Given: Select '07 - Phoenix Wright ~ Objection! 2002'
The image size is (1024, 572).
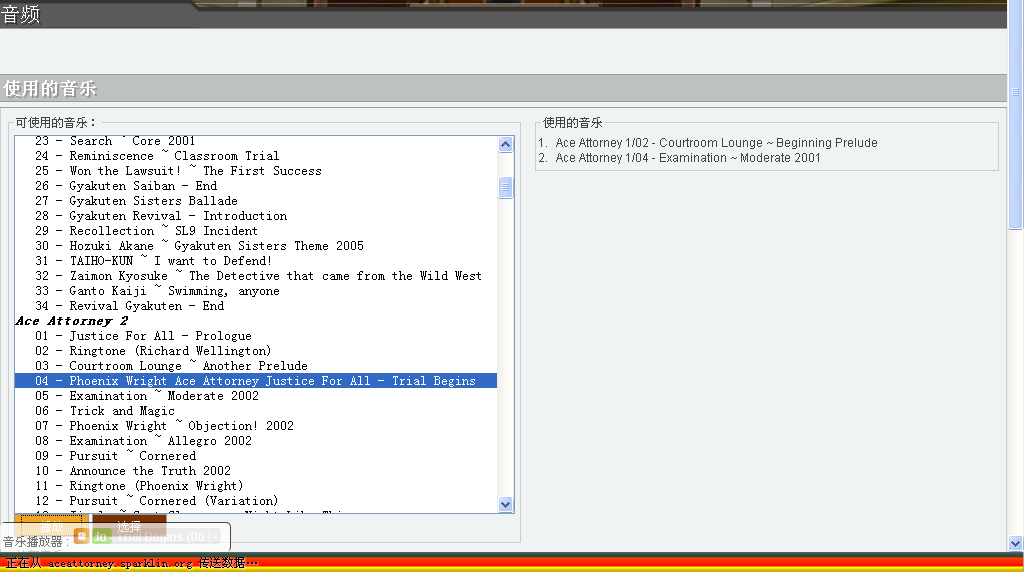Looking at the screenshot, I should tap(255, 426).
